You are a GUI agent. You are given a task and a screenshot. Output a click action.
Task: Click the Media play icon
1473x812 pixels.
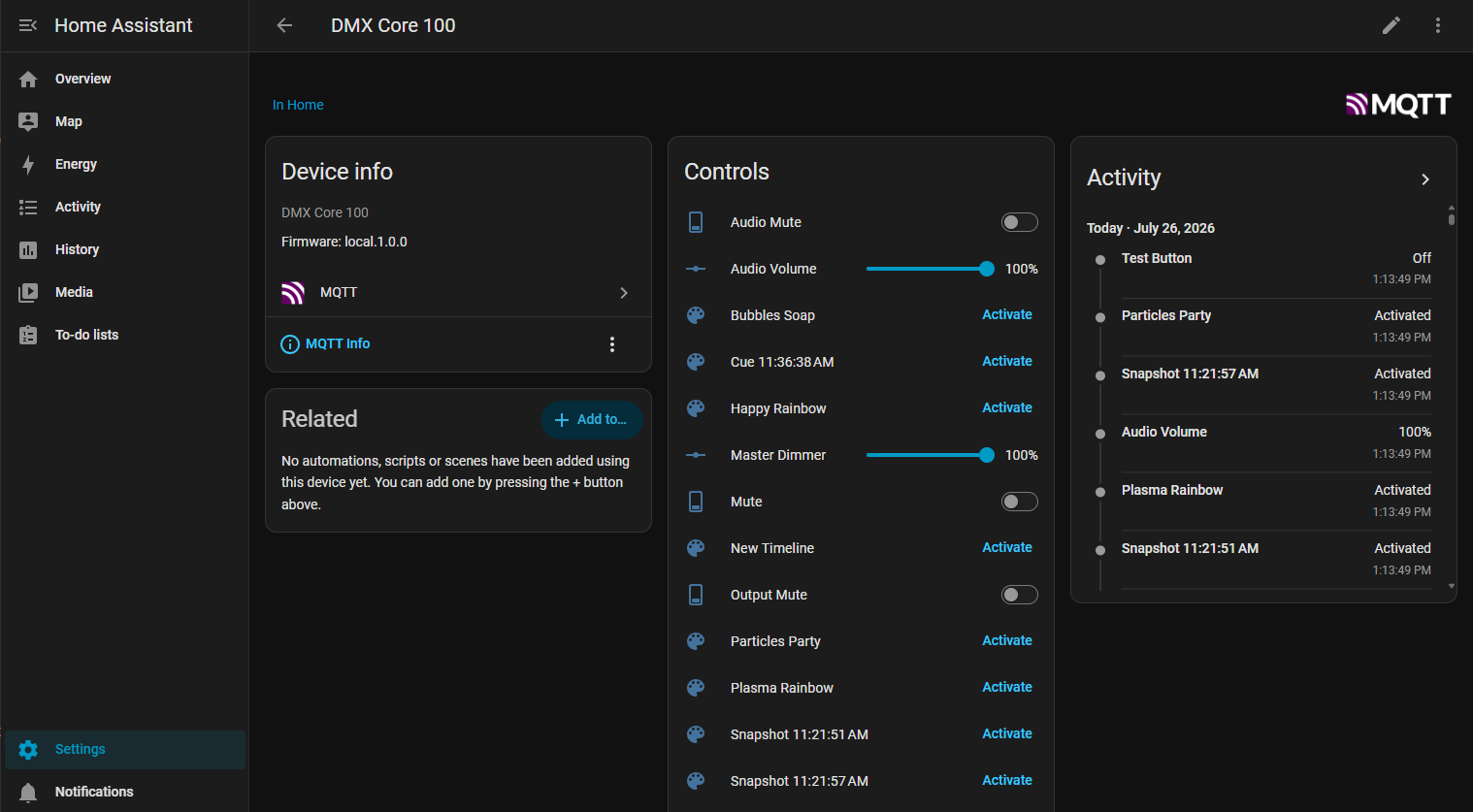pyautogui.click(x=28, y=292)
